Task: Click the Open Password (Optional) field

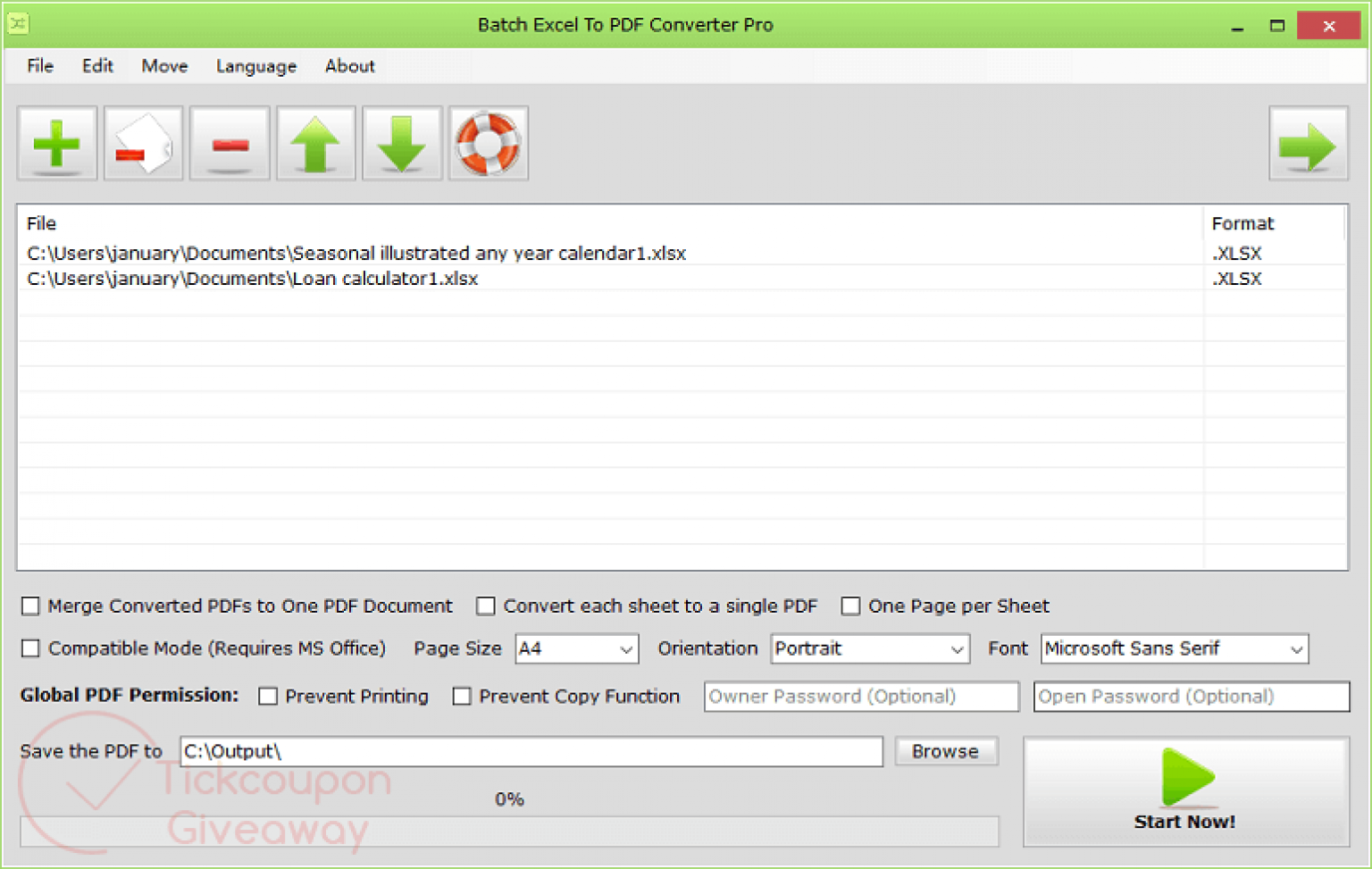Action: 1192,697
